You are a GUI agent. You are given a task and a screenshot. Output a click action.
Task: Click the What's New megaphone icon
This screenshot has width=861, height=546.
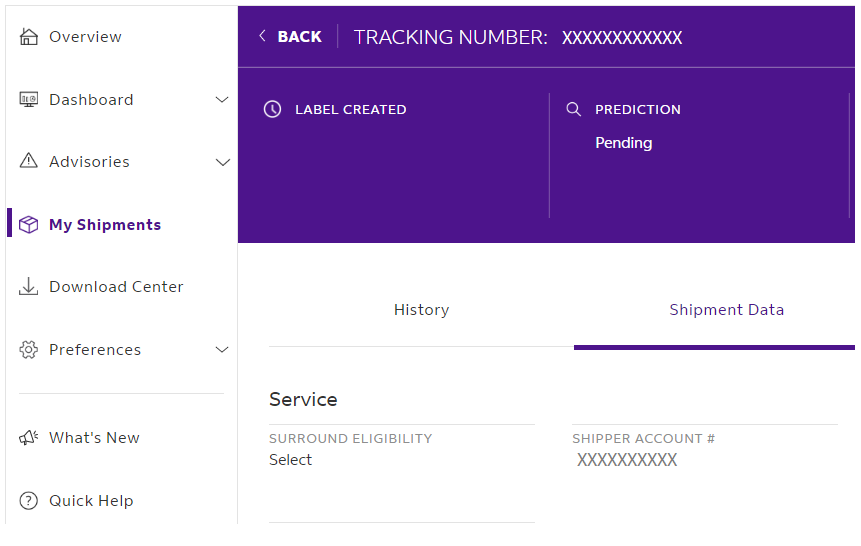[x=29, y=438]
